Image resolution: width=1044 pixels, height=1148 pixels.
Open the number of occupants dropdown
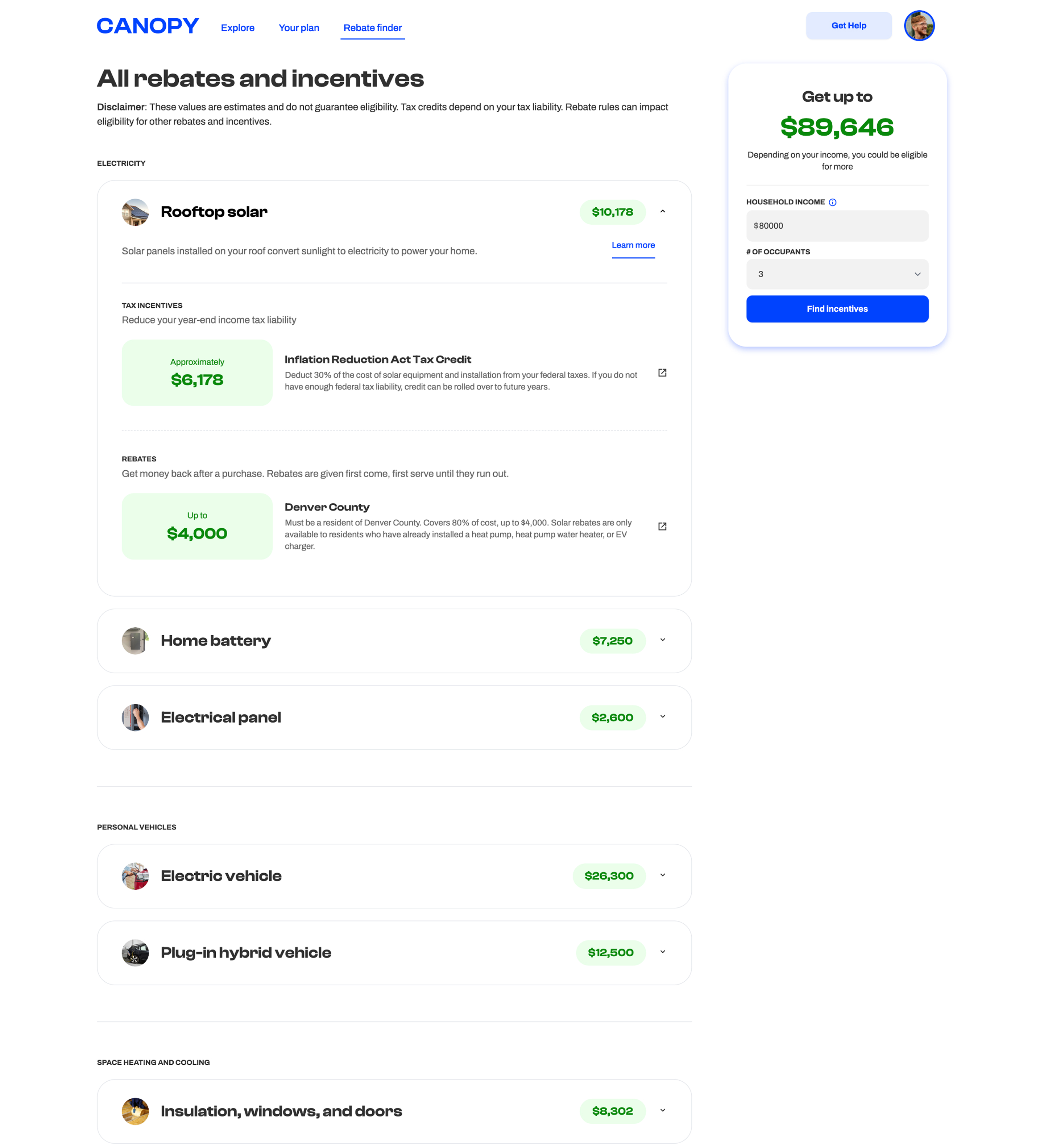coord(837,274)
